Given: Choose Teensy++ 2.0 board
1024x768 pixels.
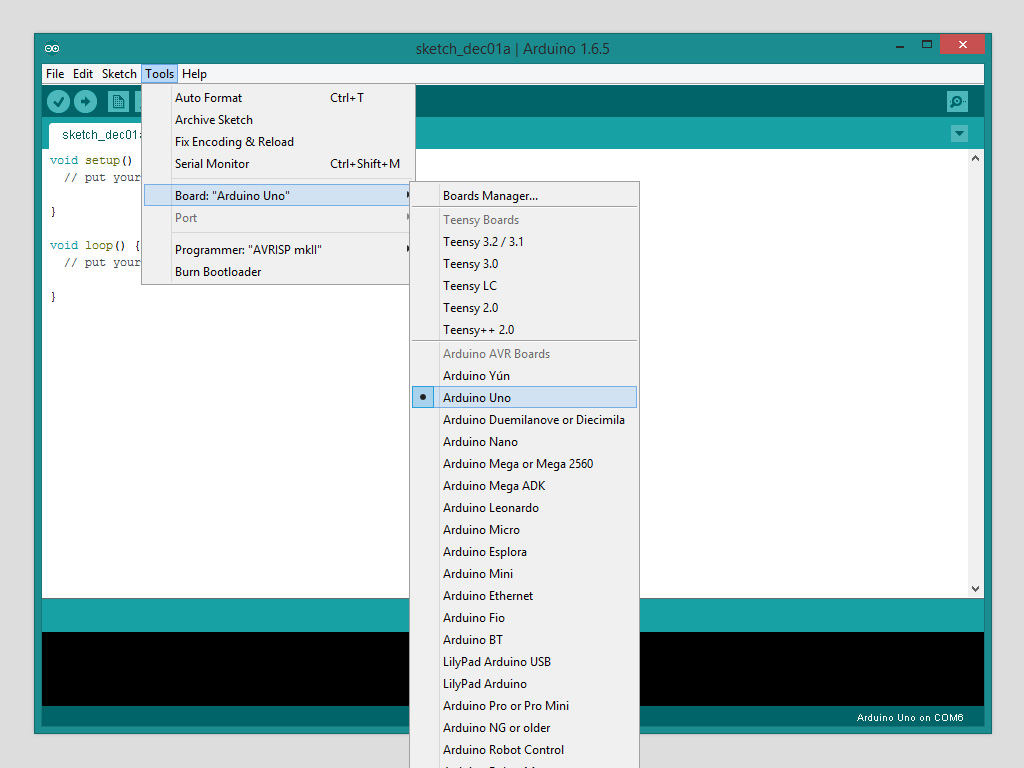Looking at the screenshot, I should click(x=524, y=330).
